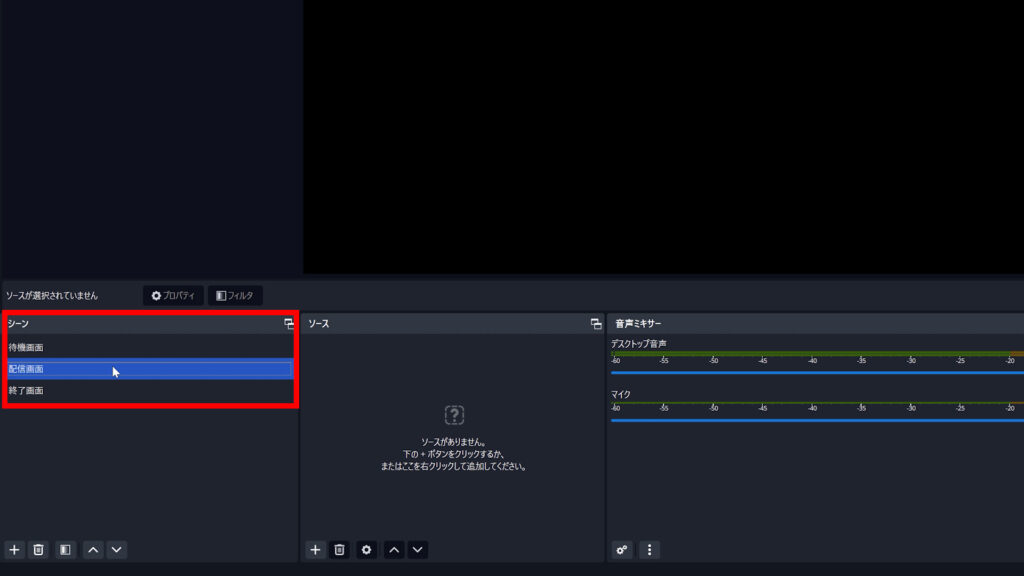Delete source using ソース panel trash icon
Image resolution: width=1024 pixels, height=576 pixels.
340,550
